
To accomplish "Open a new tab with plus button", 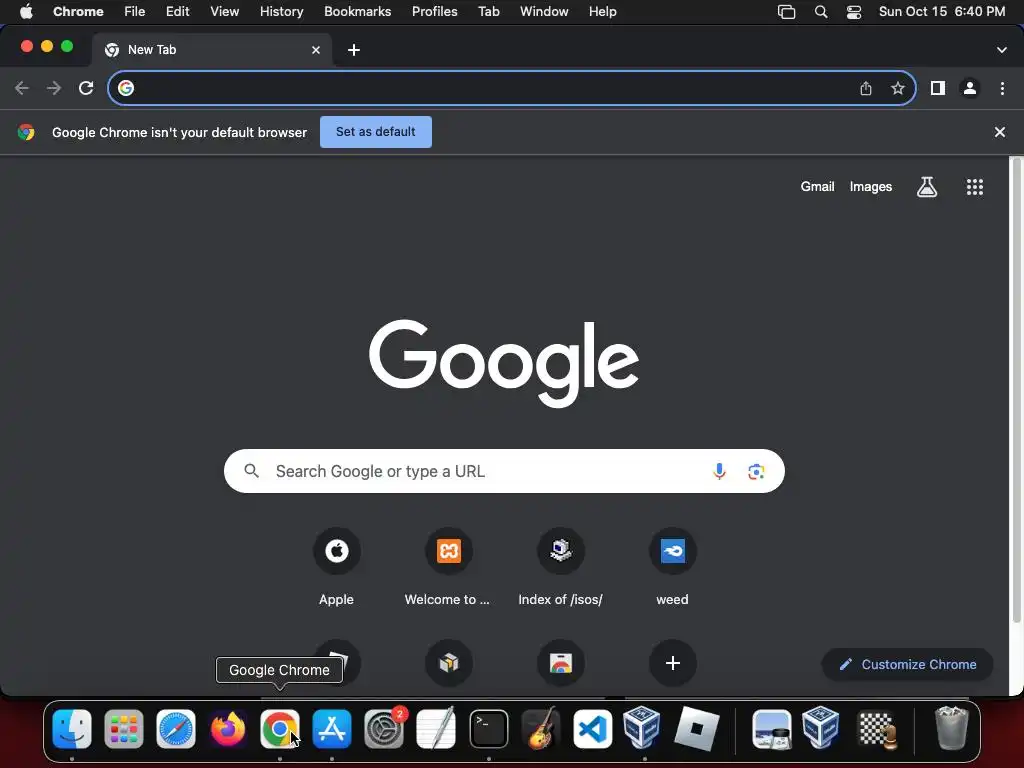I will [354, 50].
